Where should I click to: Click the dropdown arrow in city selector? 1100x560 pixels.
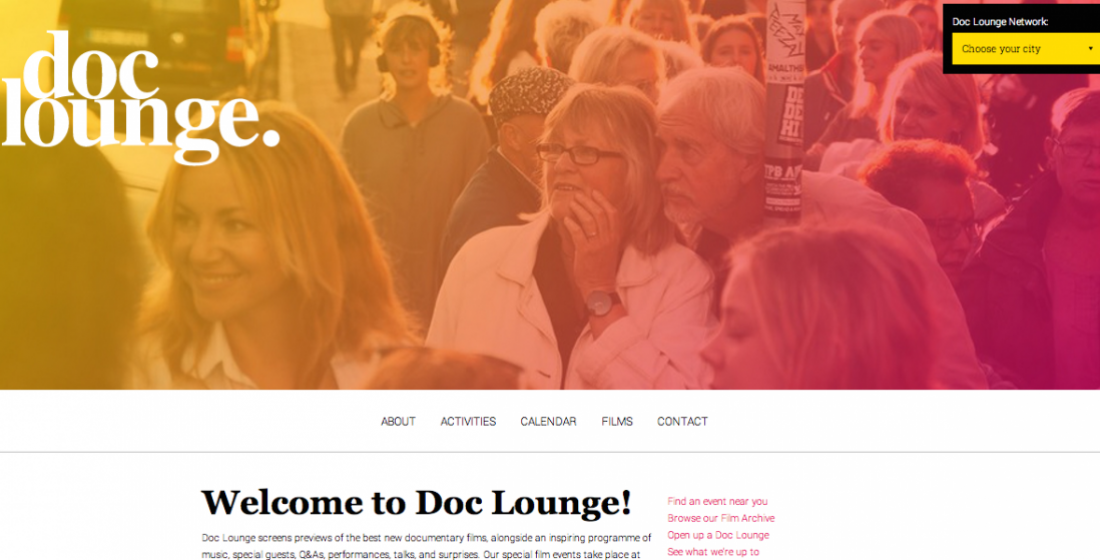(1090, 49)
